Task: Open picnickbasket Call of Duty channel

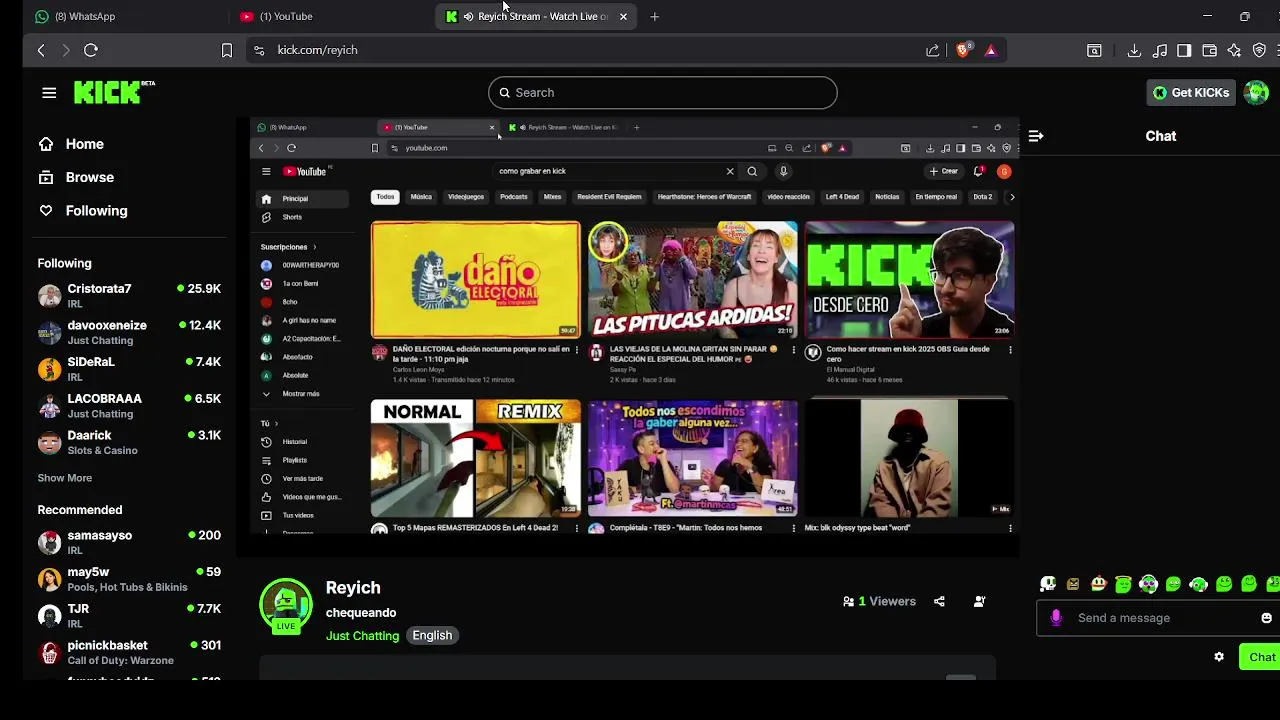Action: pos(129,652)
